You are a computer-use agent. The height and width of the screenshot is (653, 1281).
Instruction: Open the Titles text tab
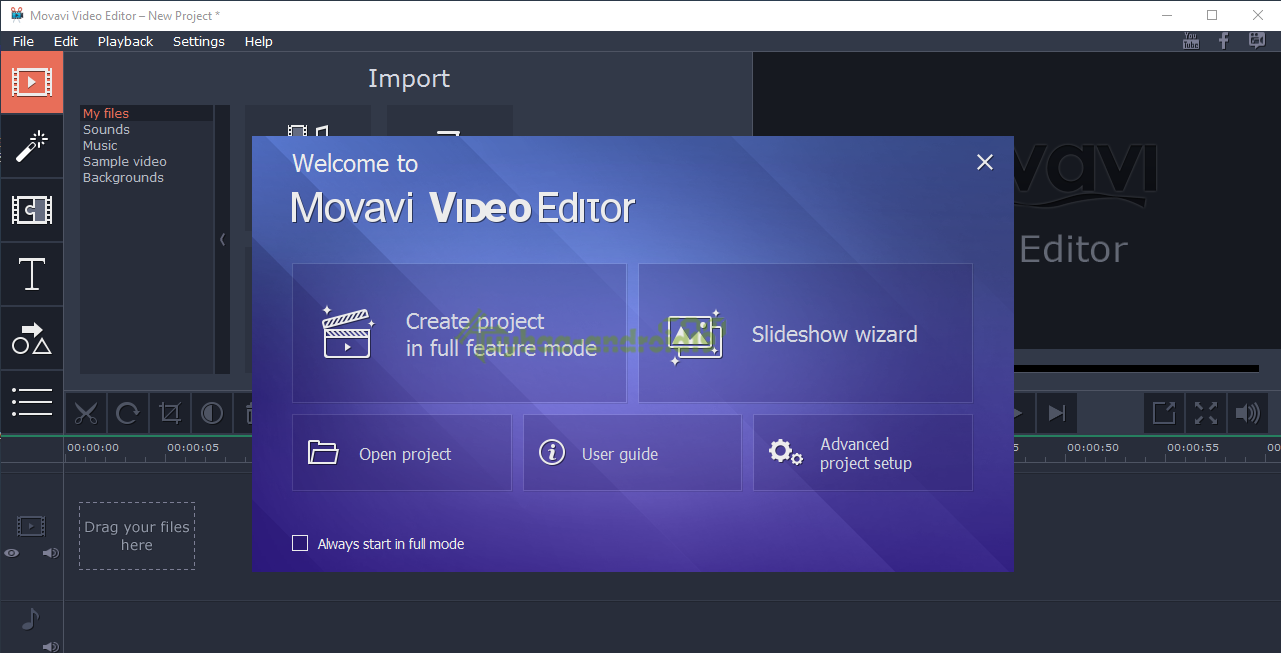(x=32, y=274)
